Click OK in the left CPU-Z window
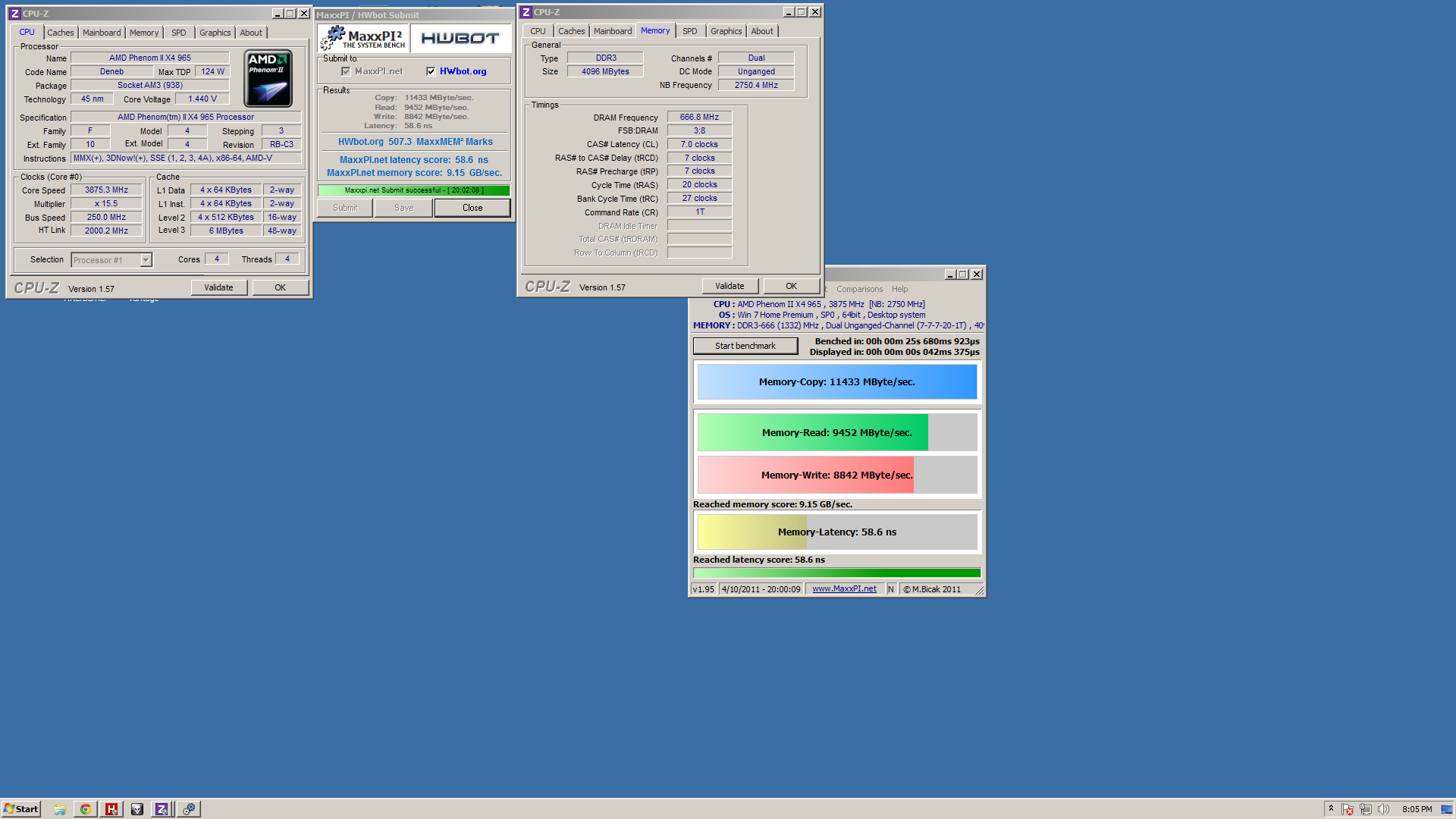The height and width of the screenshot is (819, 1456). point(280,287)
